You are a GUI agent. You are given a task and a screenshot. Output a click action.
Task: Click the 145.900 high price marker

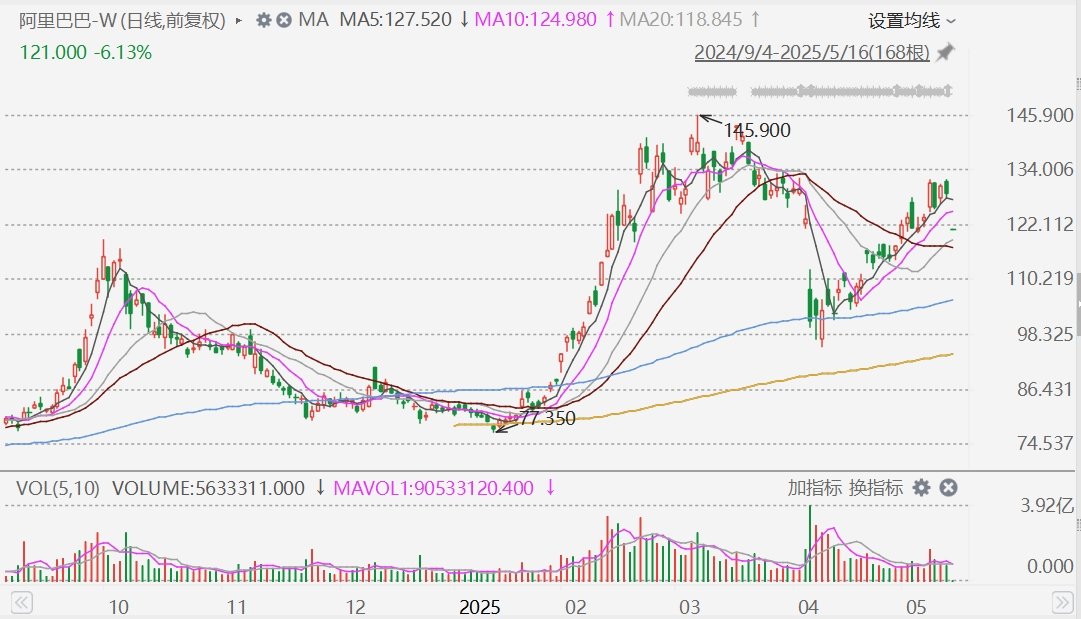coord(756,130)
